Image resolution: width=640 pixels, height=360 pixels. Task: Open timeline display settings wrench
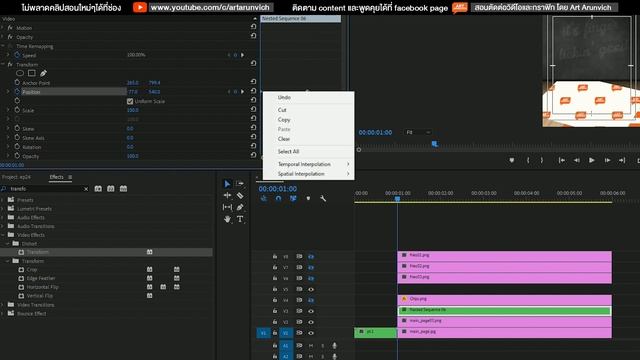323,198
